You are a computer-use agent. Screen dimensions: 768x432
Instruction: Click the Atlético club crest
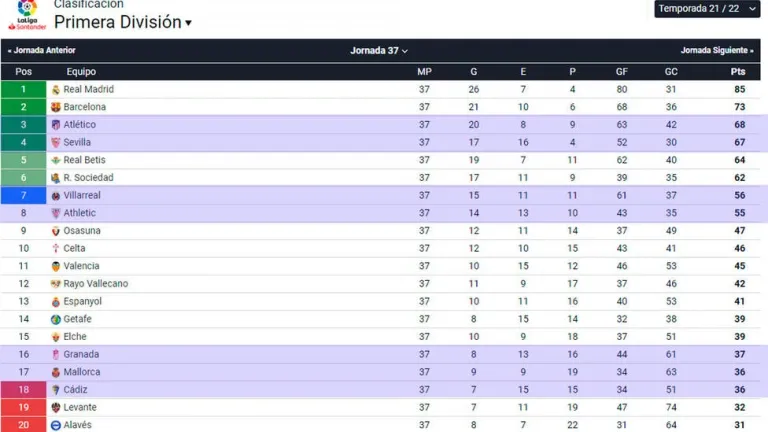(56, 125)
